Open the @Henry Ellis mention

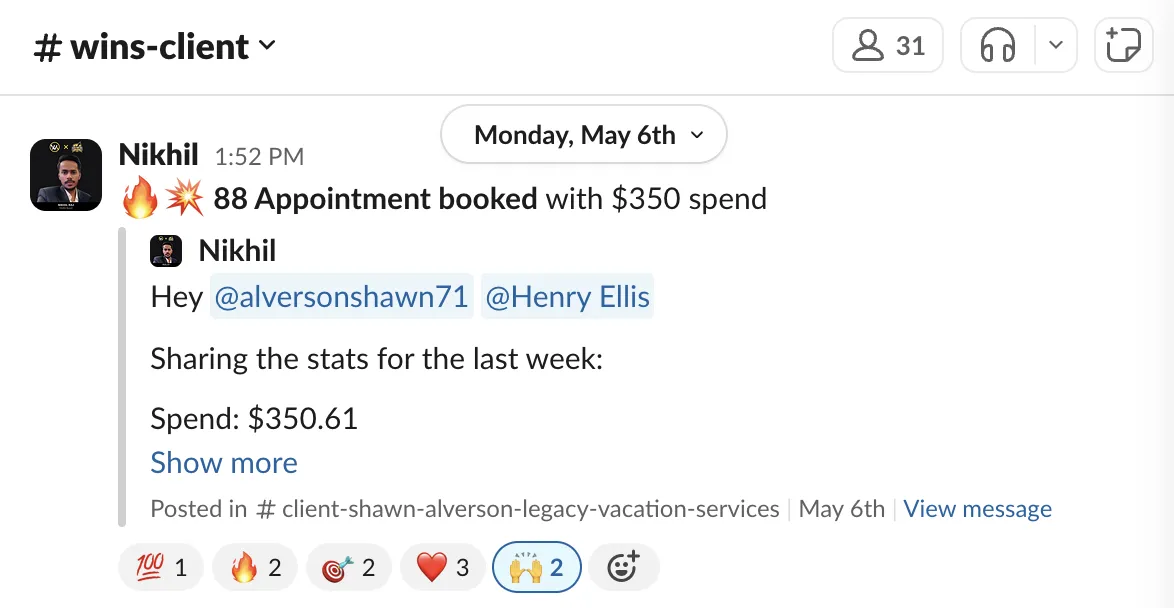567,297
